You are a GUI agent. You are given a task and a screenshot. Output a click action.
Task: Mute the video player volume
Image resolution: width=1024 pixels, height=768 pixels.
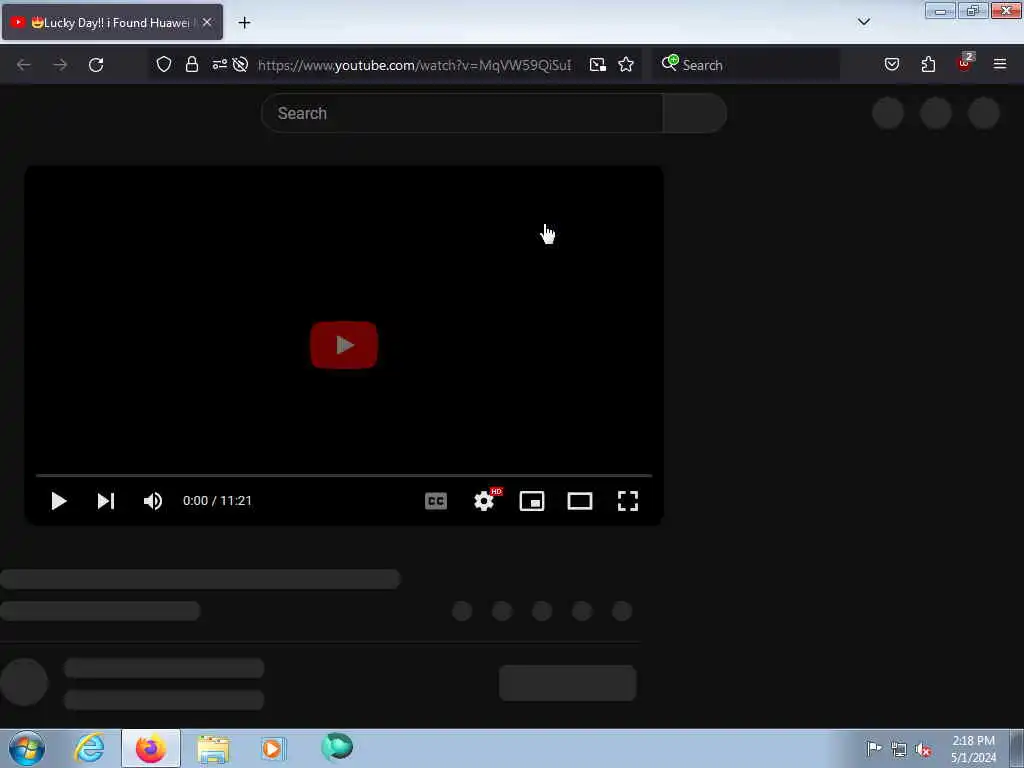pos(153,501)
